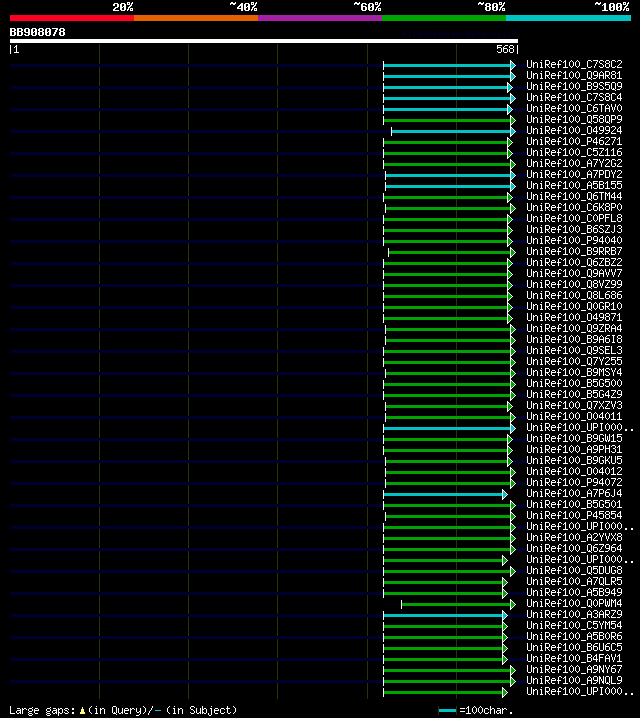The height and width of the screenshot is (718, 640).
Task: Select the UniRef100_O04011 label
Action: tap(574, 416)
